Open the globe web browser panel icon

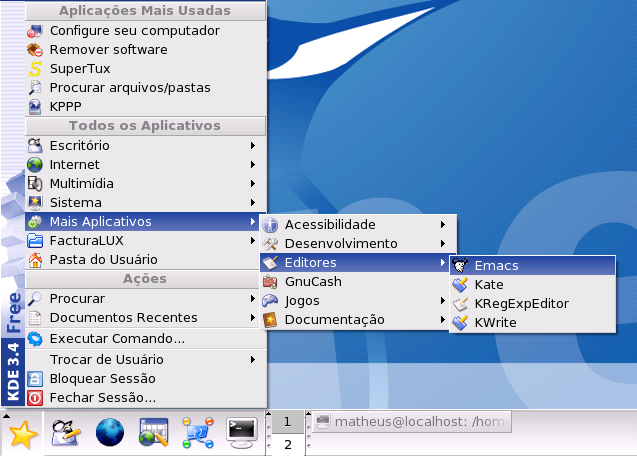point(110,432)
